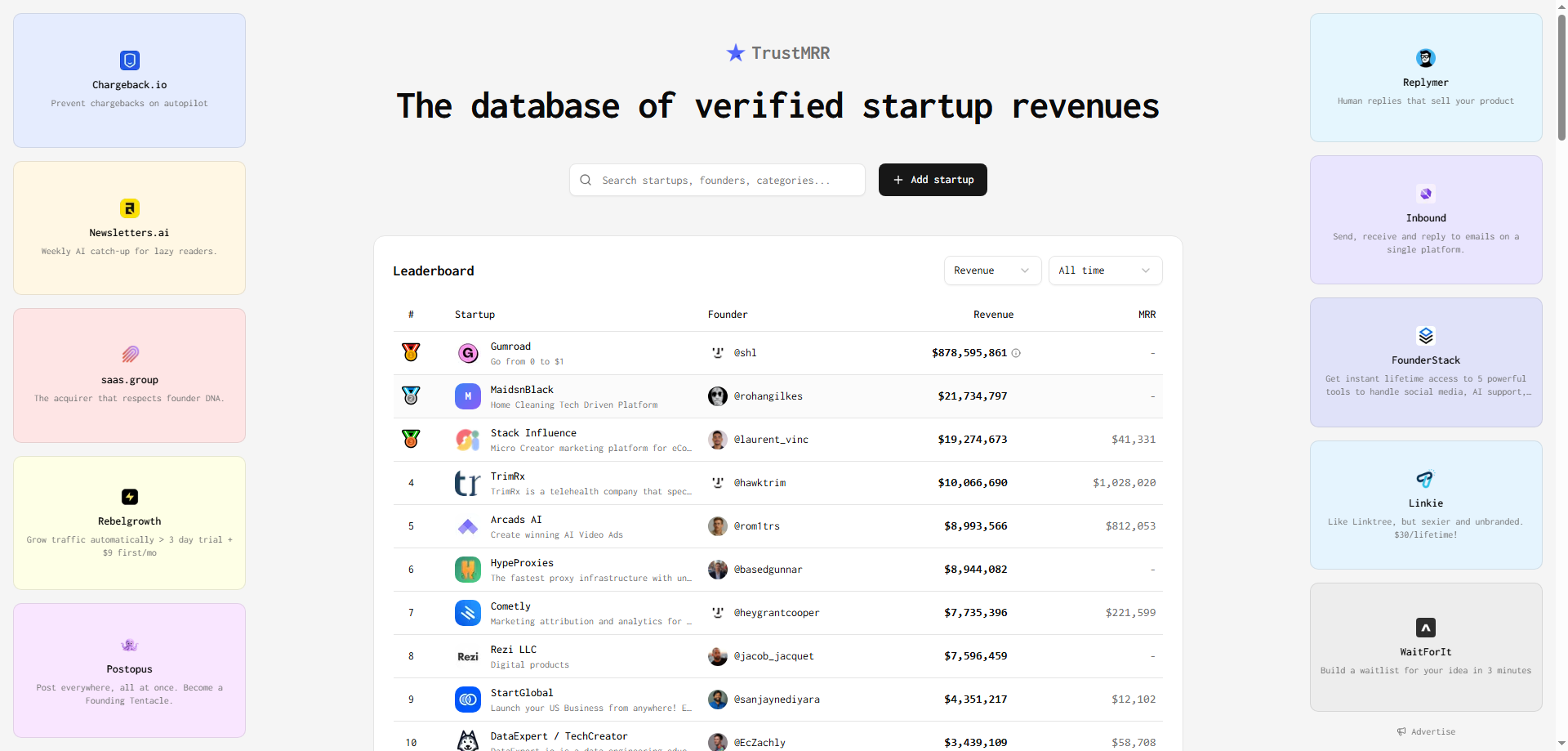The image size is (1568, 751).
Task: Click the Linkie bird icon
Action: 1425,480
